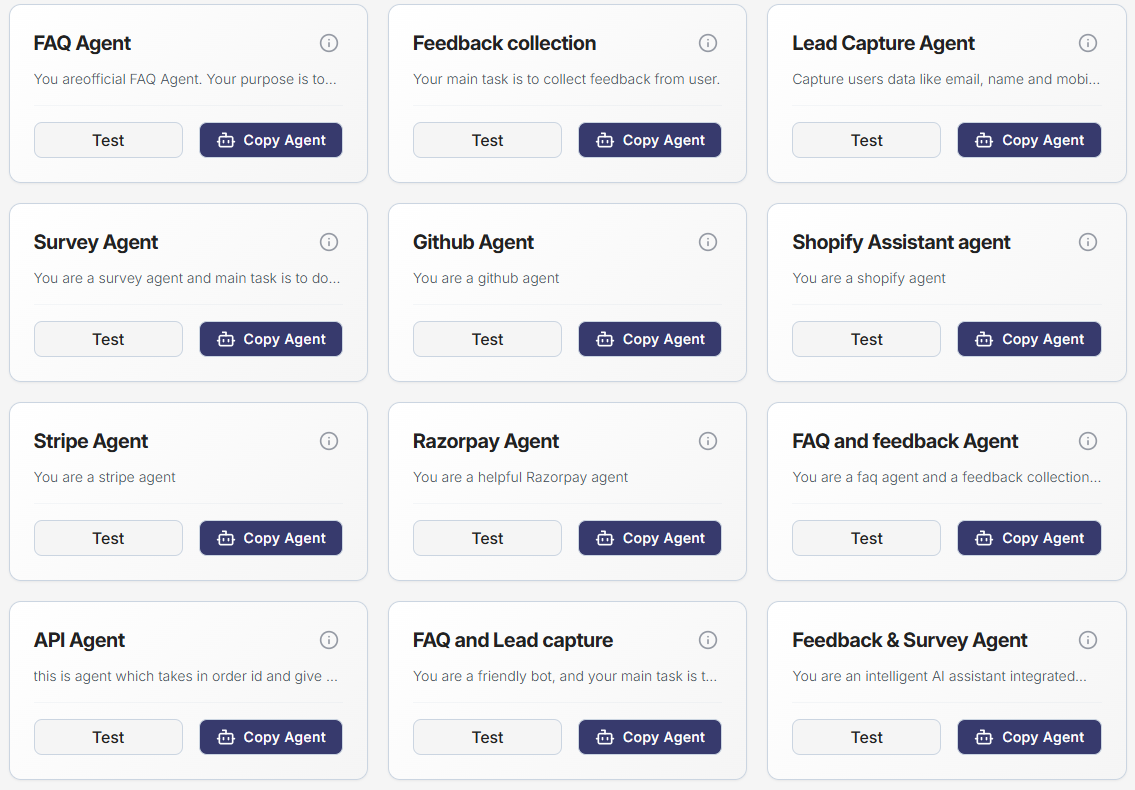Click info on Feedback & Survey Agent card
Screen dimensions: 1135x790
[x=1088, y=640]
